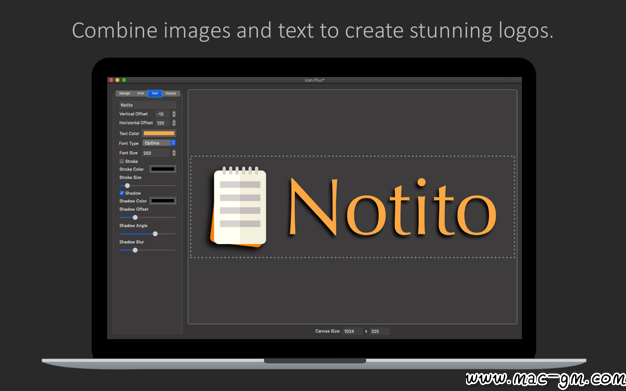
Task: Switch to the Icon tab
Action: click(141, 93)
